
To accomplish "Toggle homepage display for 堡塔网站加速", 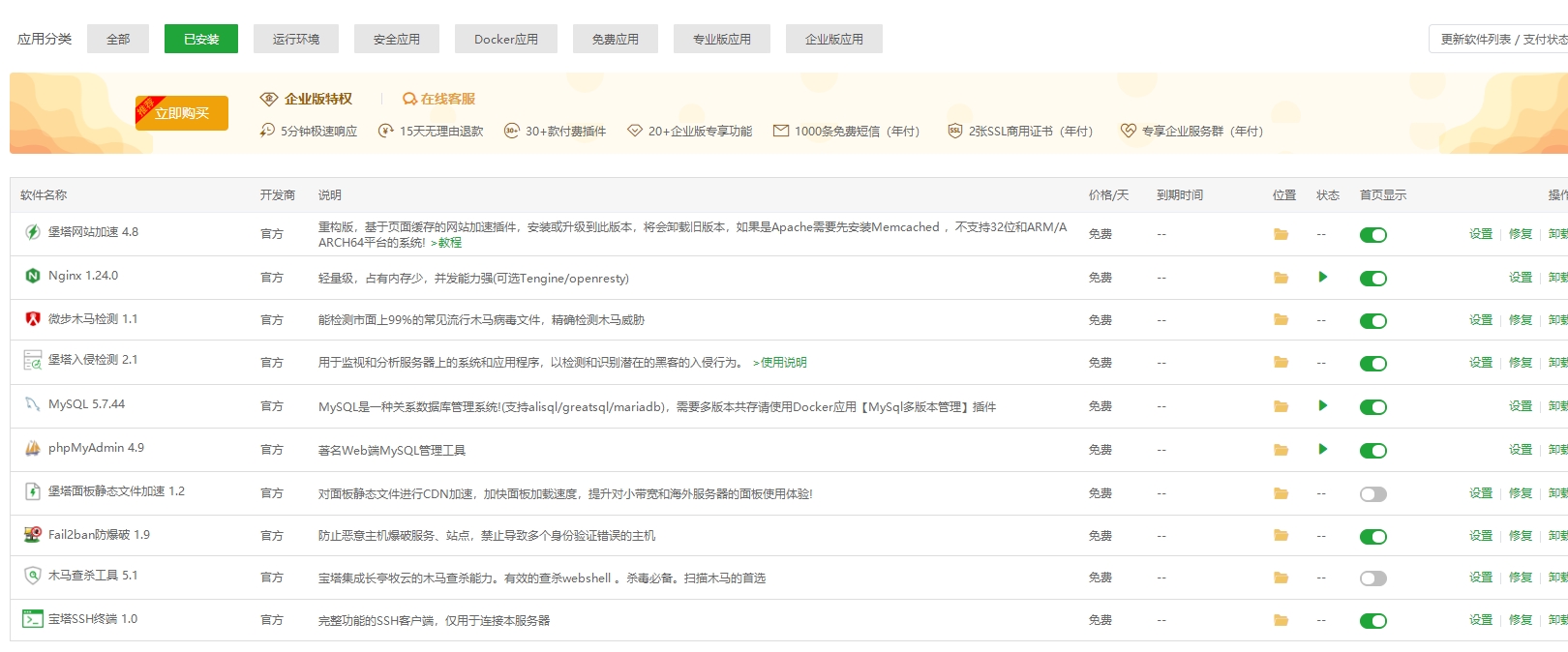I will [x=1372, y=235].
